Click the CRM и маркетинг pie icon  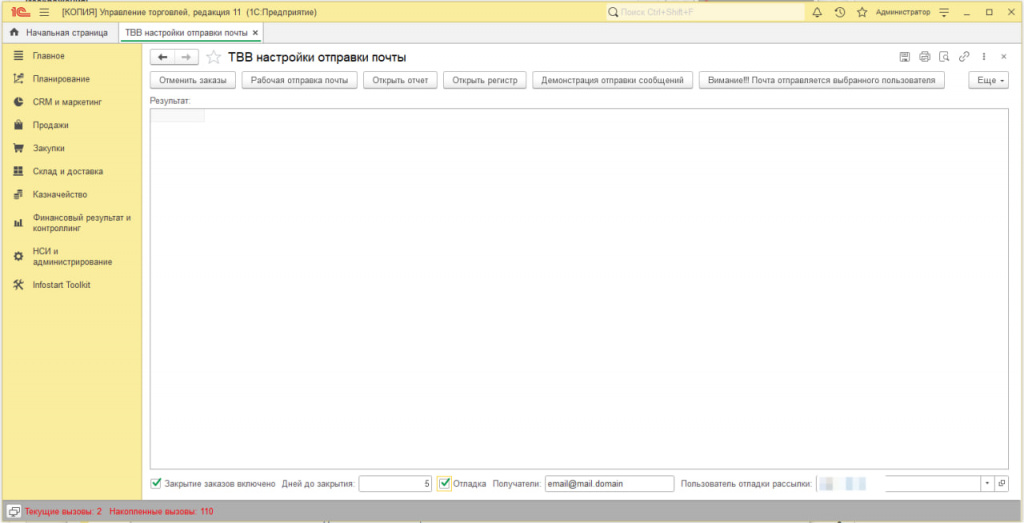(18, 102)
